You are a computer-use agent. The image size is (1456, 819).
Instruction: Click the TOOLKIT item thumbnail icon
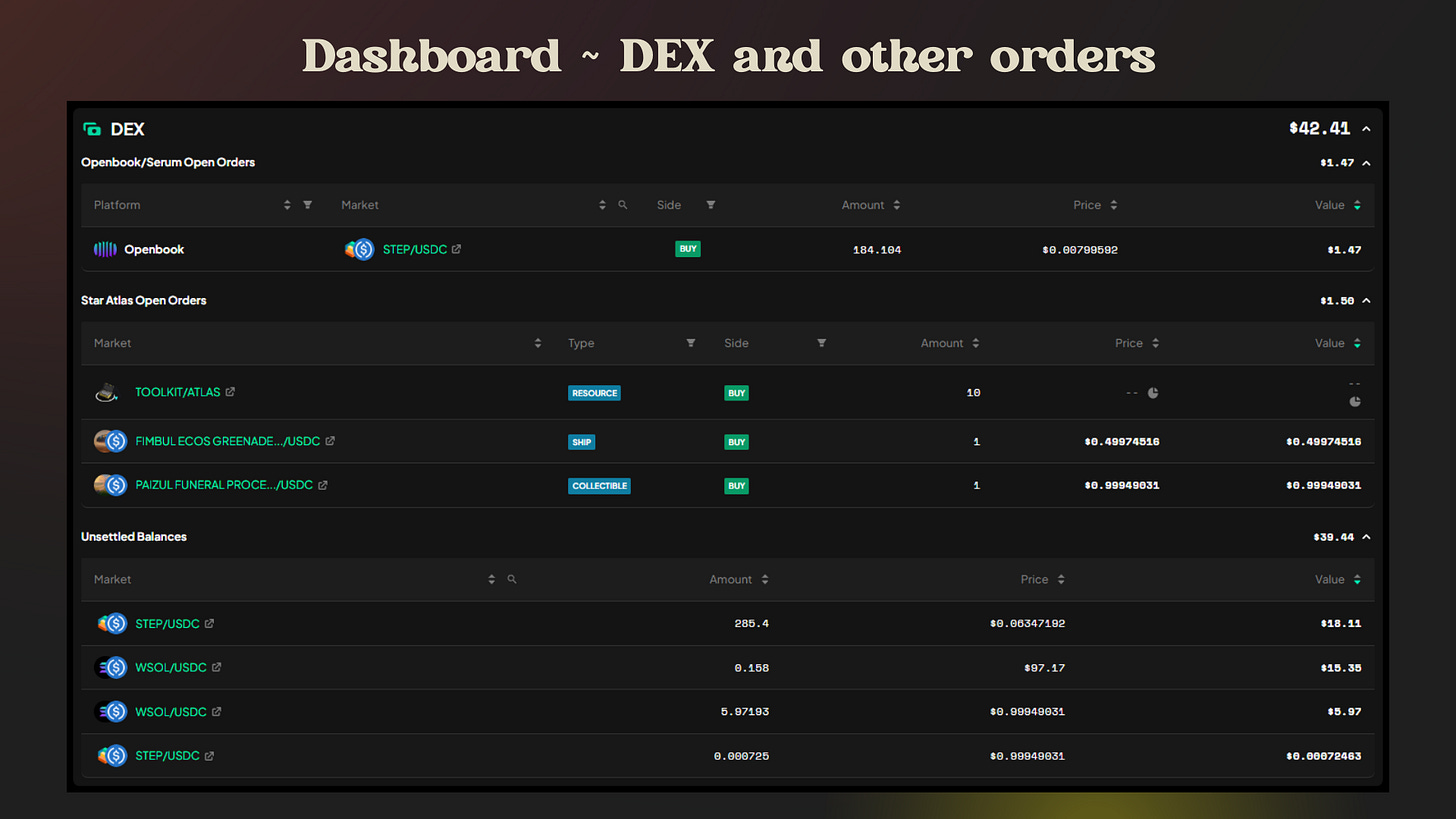click(x=107, y=393)
